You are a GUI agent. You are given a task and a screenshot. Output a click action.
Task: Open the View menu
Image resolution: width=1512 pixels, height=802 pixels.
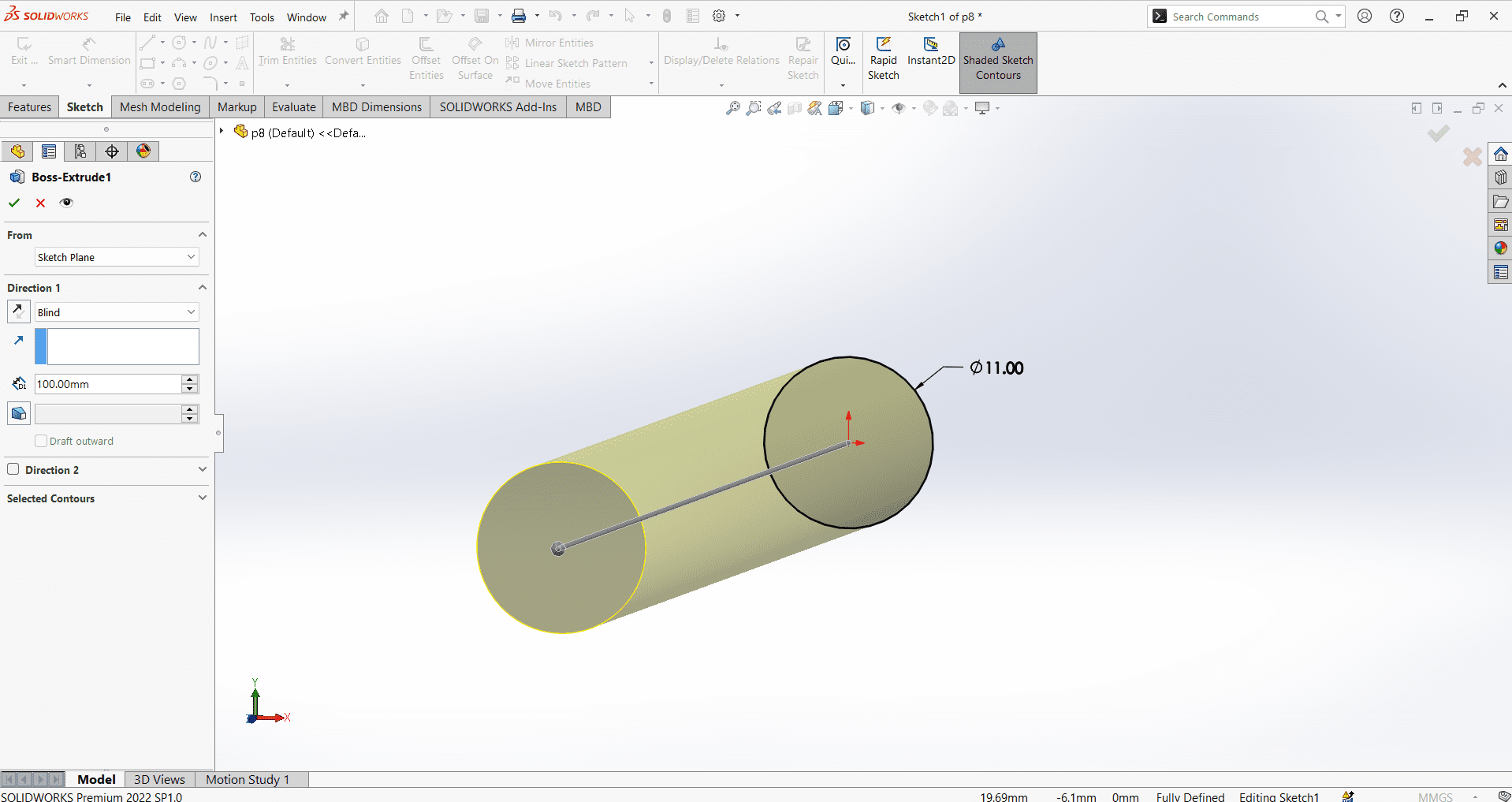[x=185, y=17]
